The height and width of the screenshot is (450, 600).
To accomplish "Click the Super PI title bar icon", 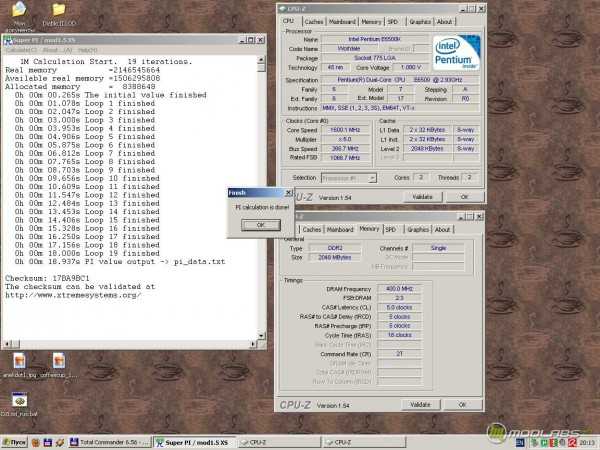I will [x=6, y=37].
